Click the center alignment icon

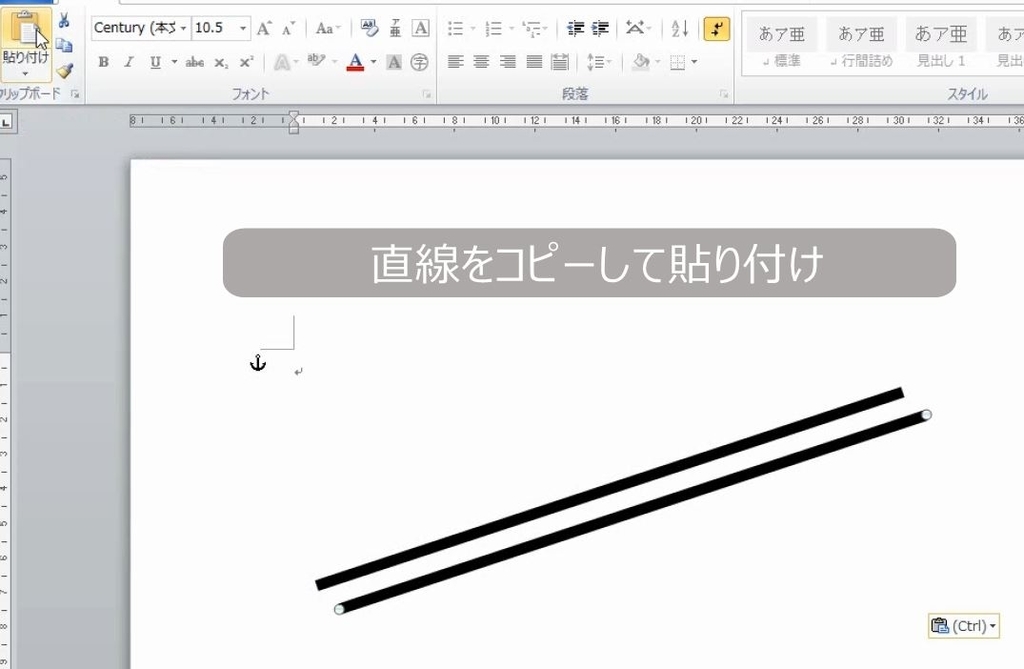pyautogui.click(x=481, y=61)
